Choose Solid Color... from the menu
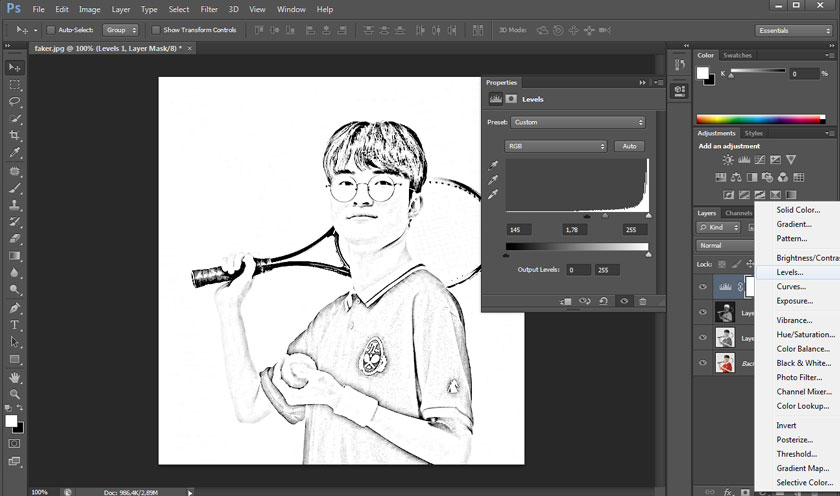 798,210
